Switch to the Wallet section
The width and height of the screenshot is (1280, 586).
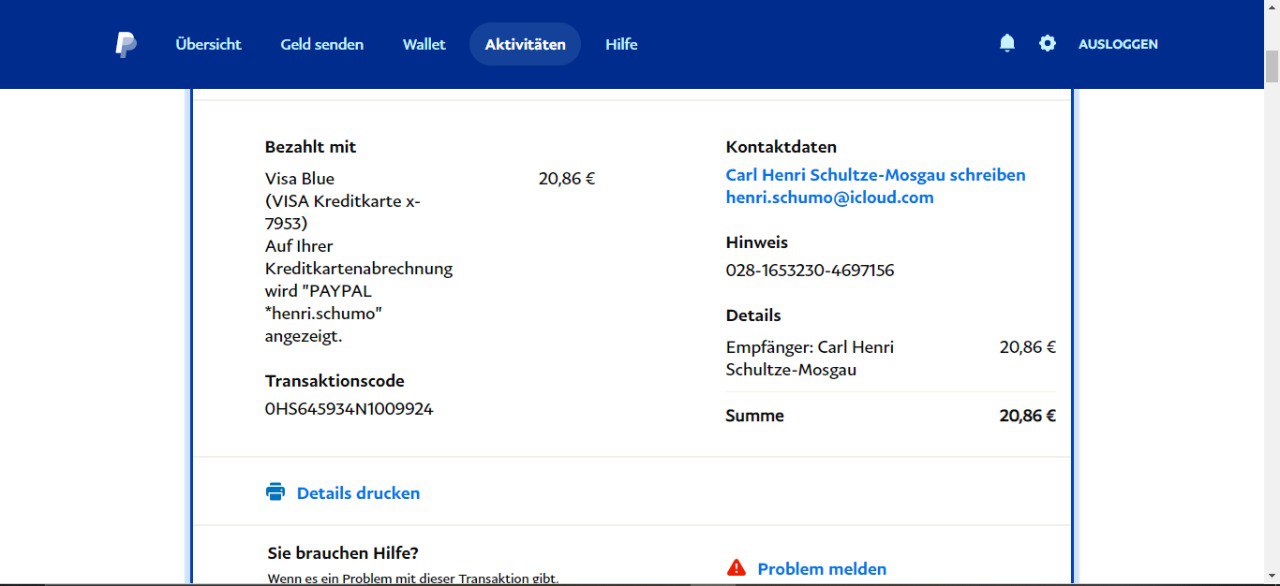(x=424, y=44)
